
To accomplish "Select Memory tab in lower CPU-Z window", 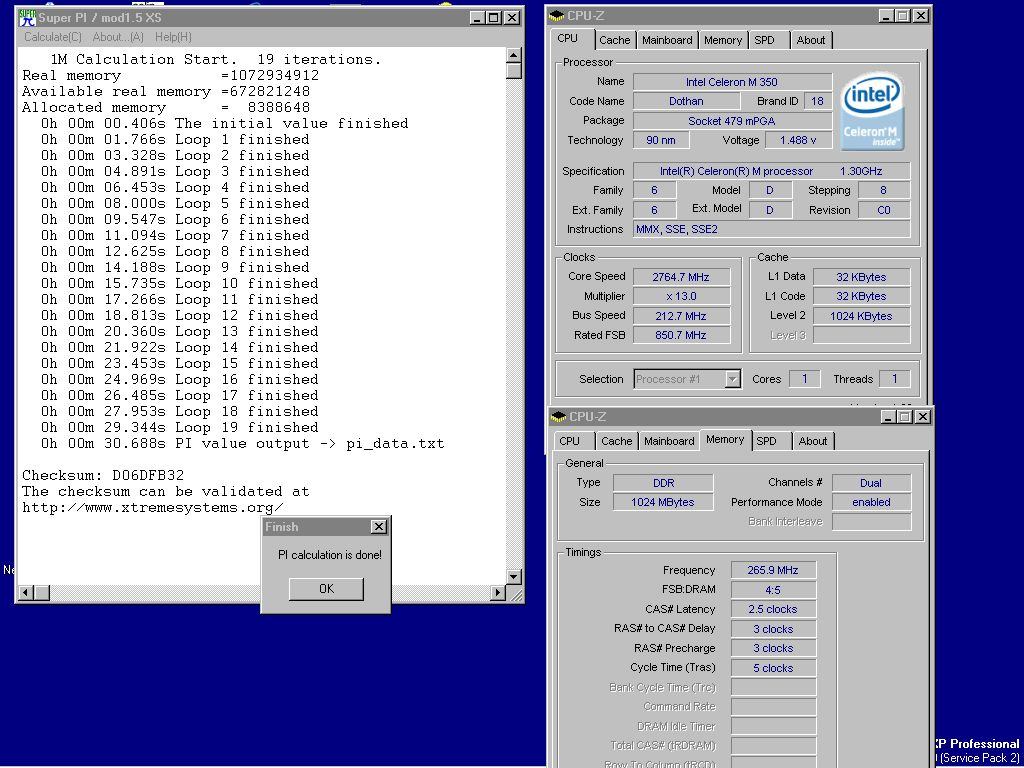I will (x=725, y=440).
